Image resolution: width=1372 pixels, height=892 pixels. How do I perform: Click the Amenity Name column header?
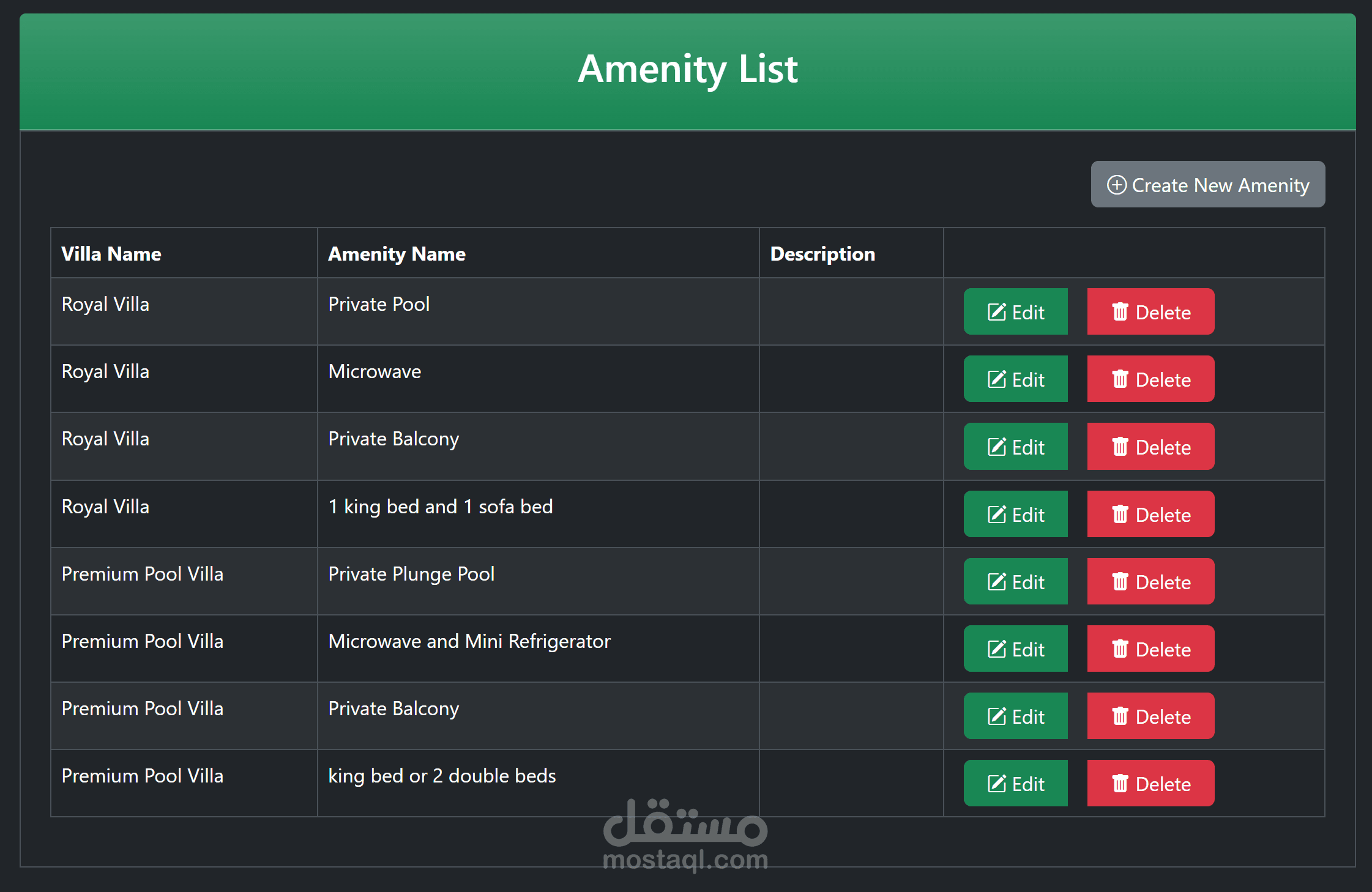pos(397,254)
